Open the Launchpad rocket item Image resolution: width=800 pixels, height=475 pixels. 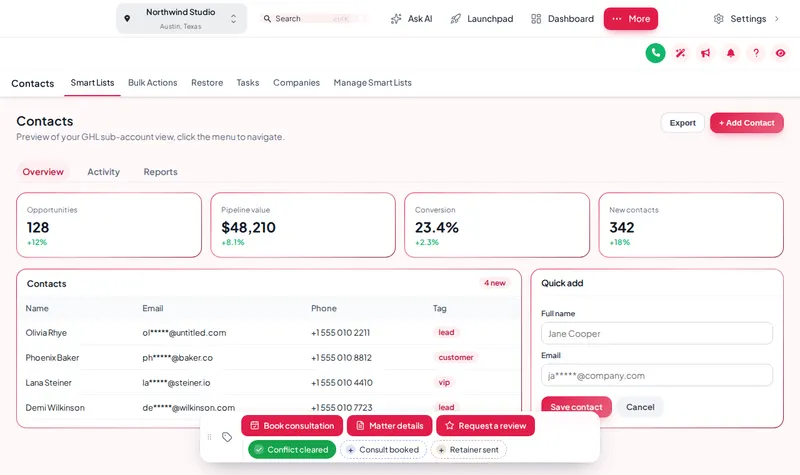point(482,19)
